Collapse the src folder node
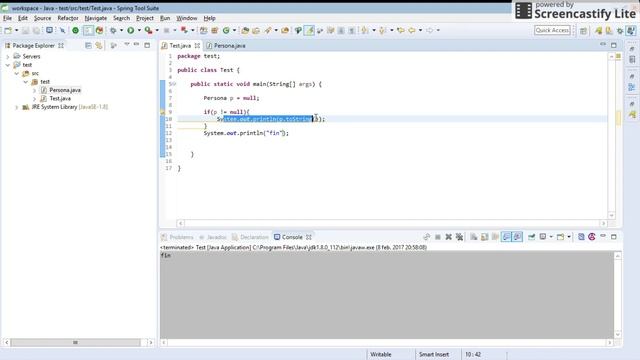Image resolution: width=640 pixels, height=360 pixels. pos(17,73)
